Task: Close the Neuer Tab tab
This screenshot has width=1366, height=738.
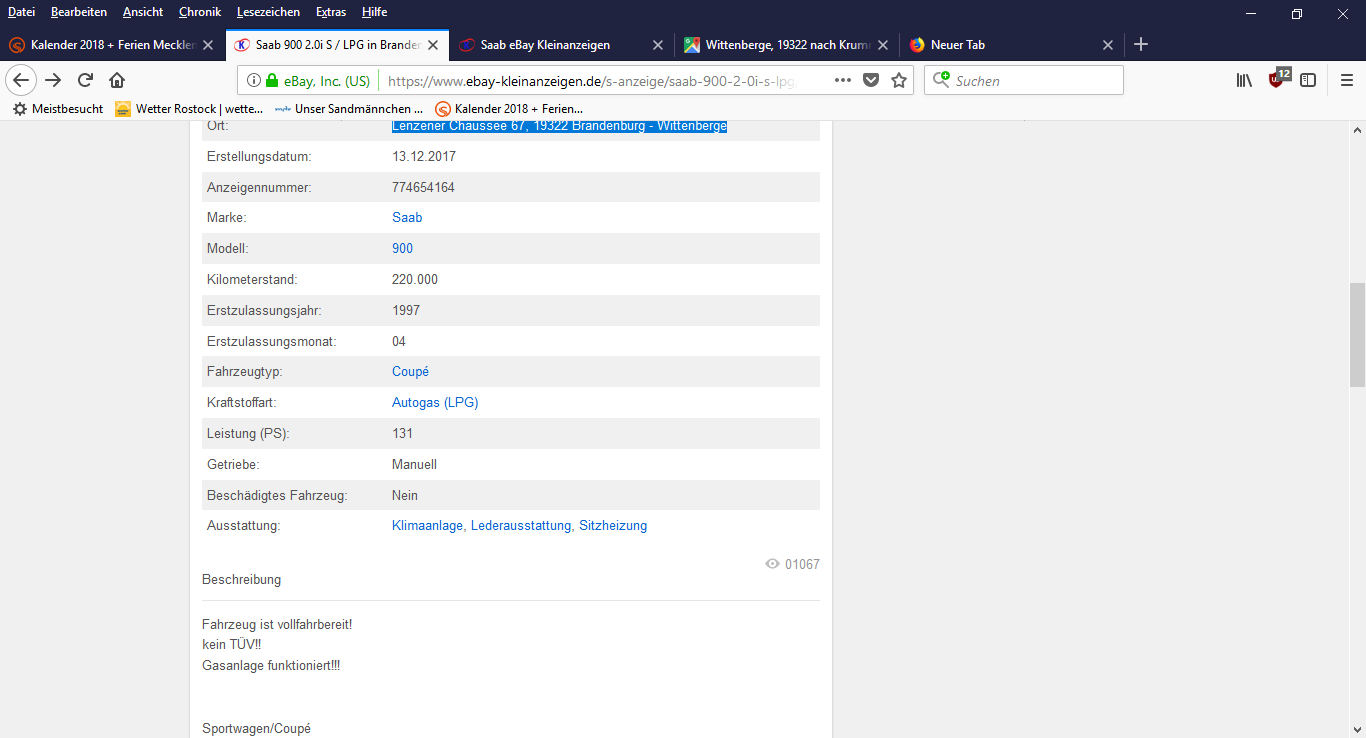Action: pyautogui.click(x=1108, y=45)
